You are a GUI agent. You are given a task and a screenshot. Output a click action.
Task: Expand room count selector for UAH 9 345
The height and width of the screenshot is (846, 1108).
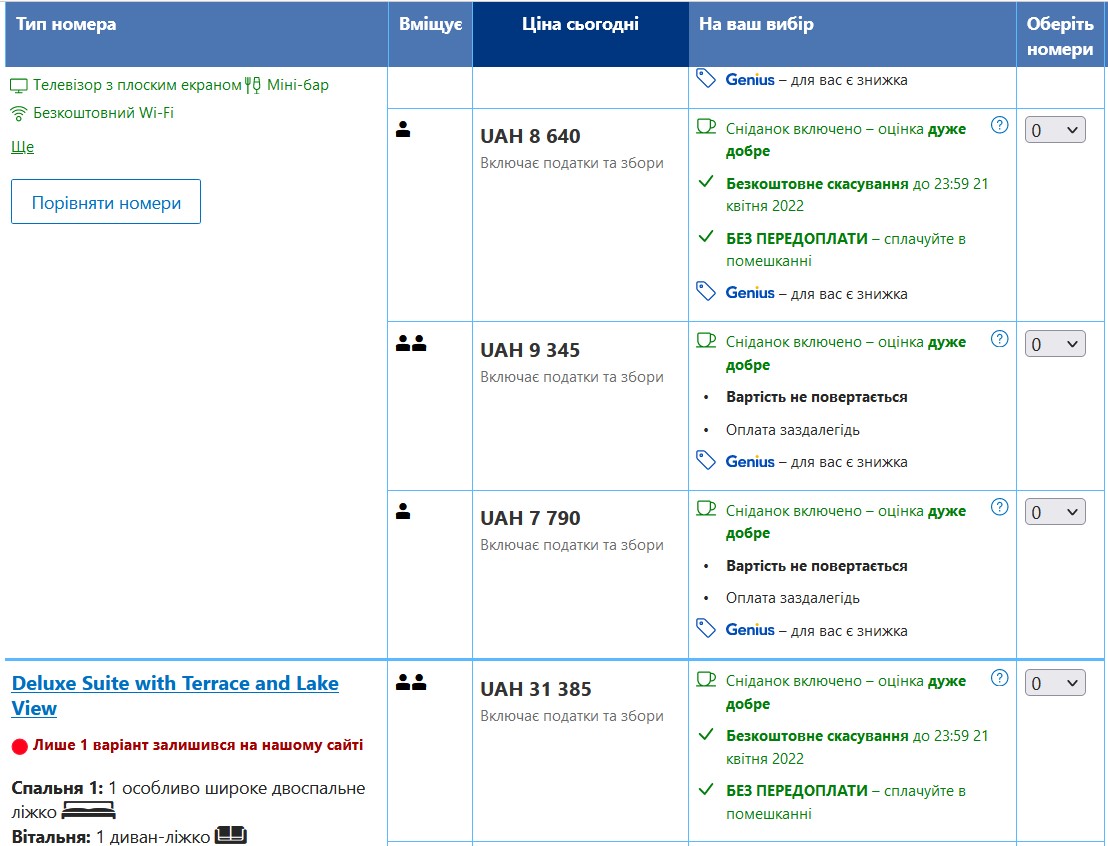click(x=1055, y=344)
